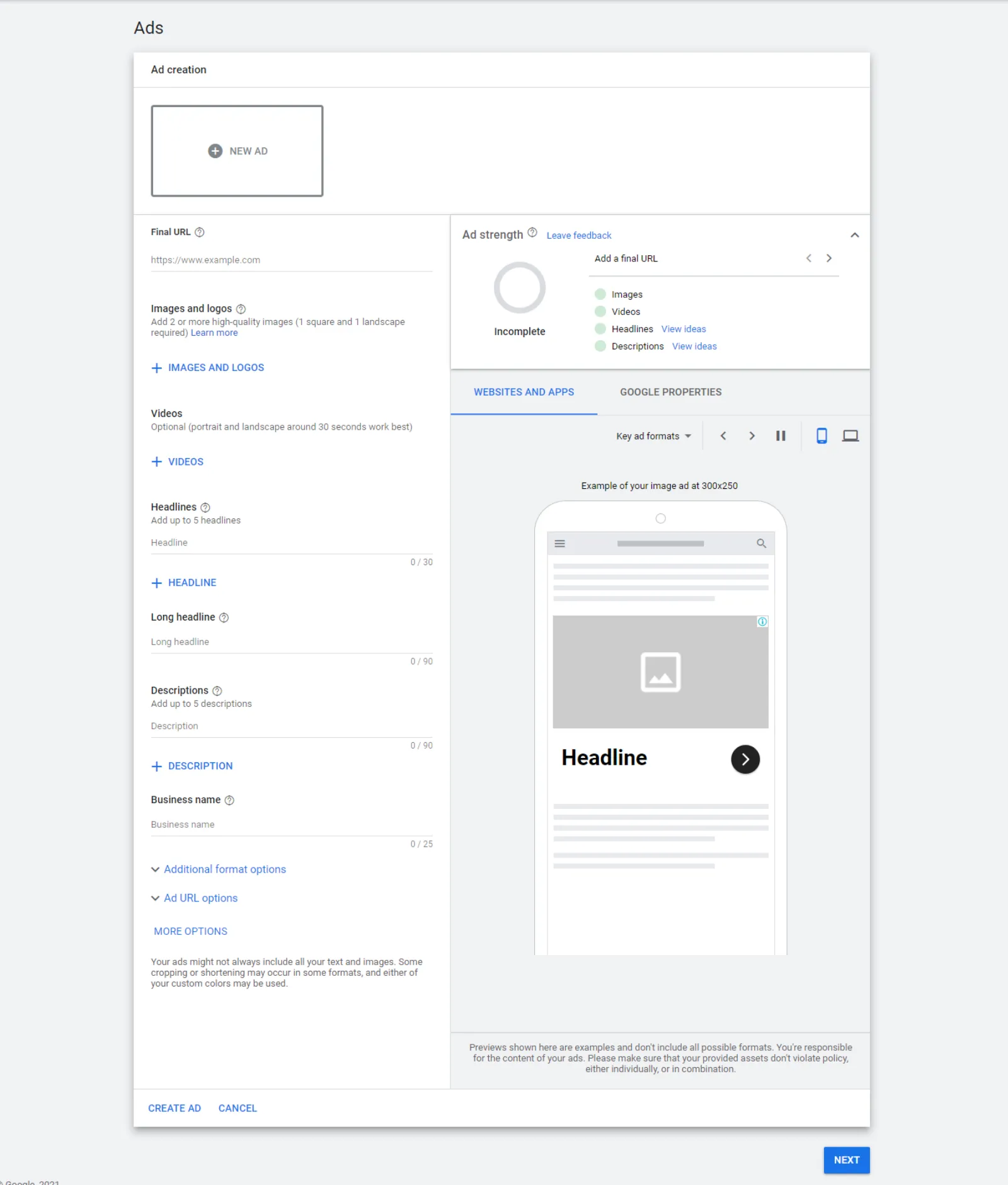Focus the Description input field
1008x1185 pixels.
coord(292,726)
